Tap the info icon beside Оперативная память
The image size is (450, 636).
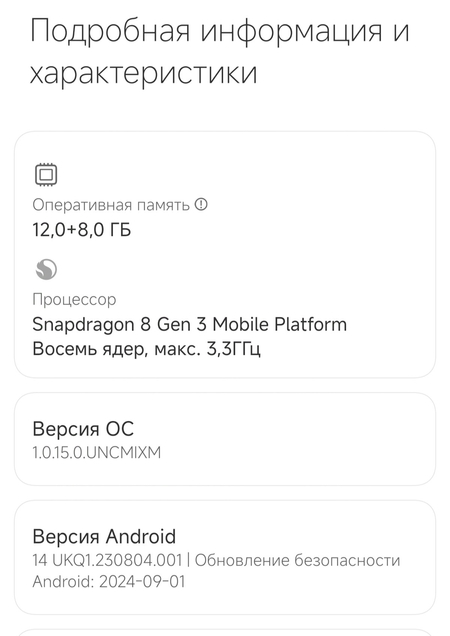[x=201, y=204]
